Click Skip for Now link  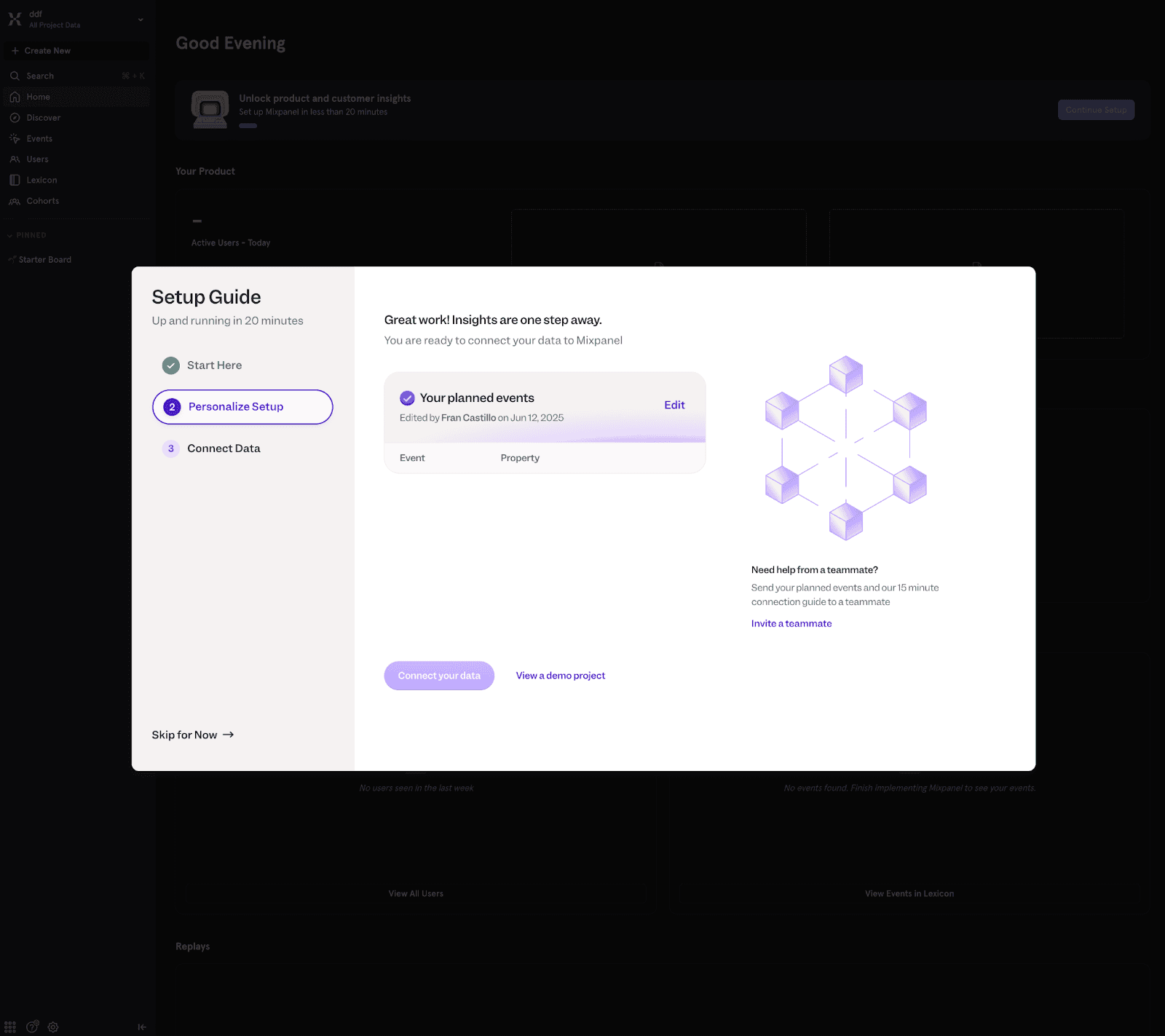[x=192, y=735]
